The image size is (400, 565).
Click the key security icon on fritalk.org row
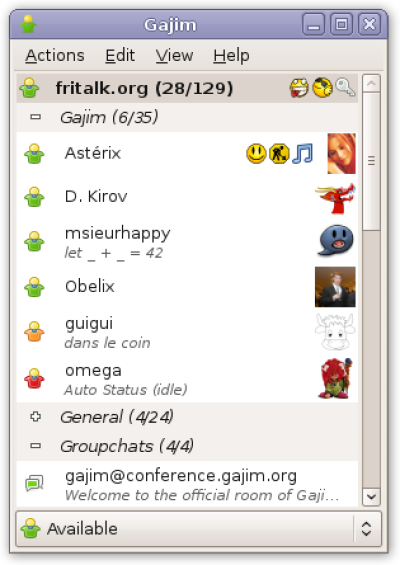point(345,88)
